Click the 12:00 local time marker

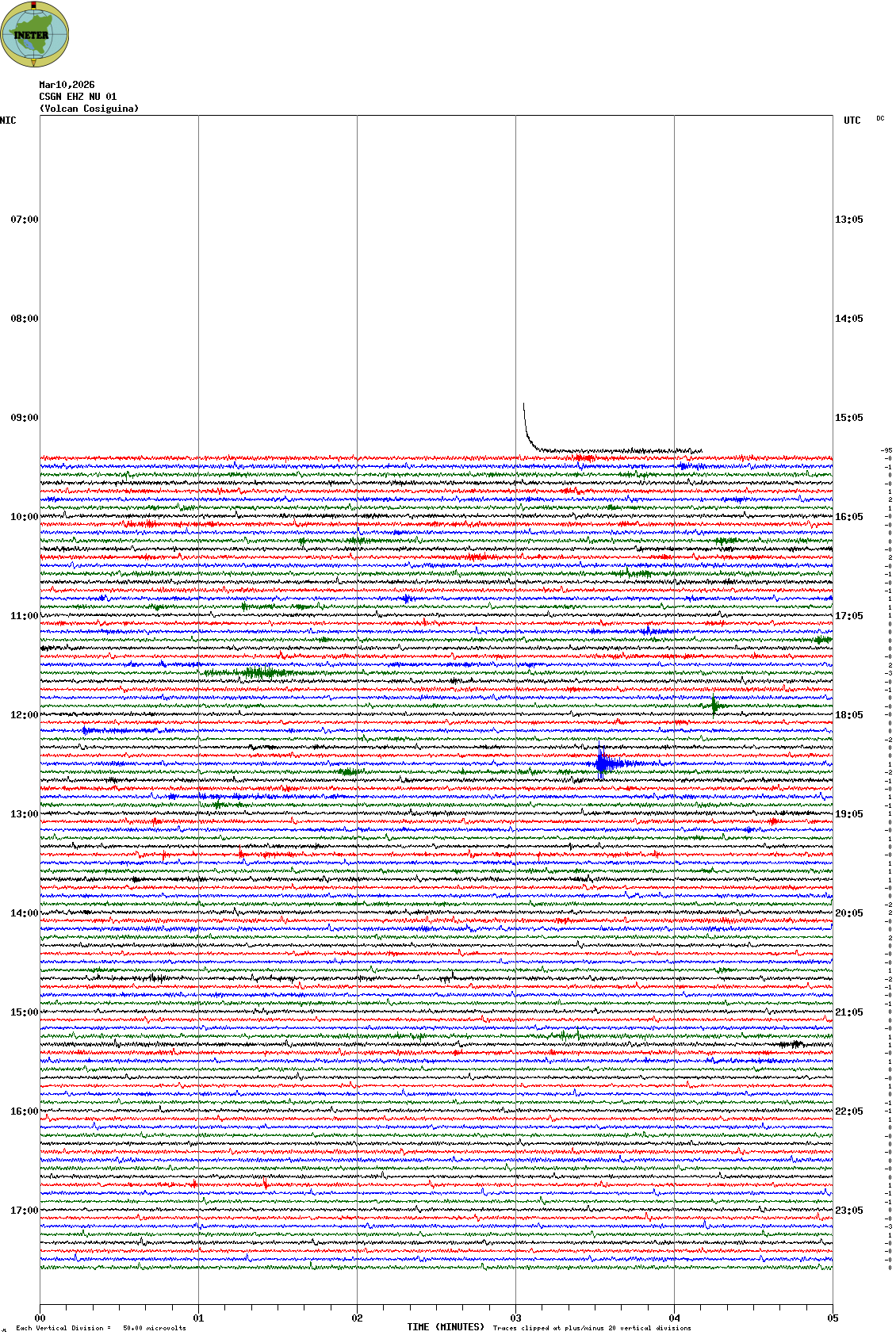tap(24, 715)
